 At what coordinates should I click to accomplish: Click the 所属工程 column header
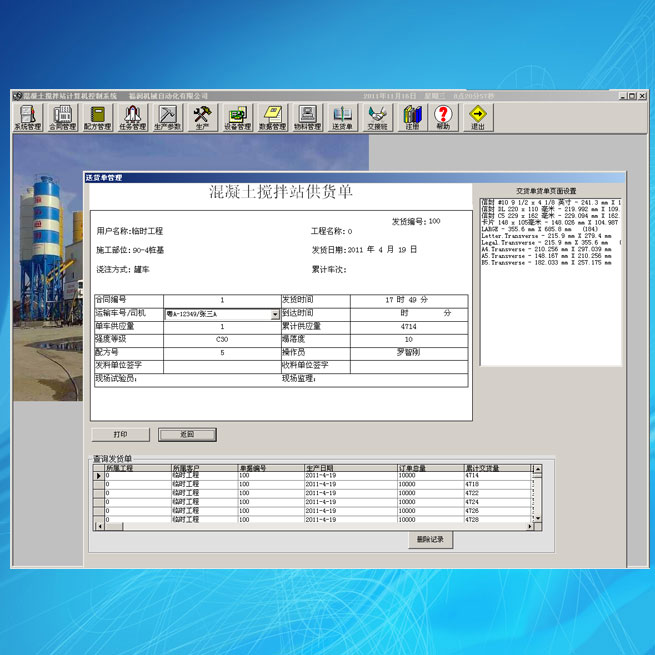point(138,468)
